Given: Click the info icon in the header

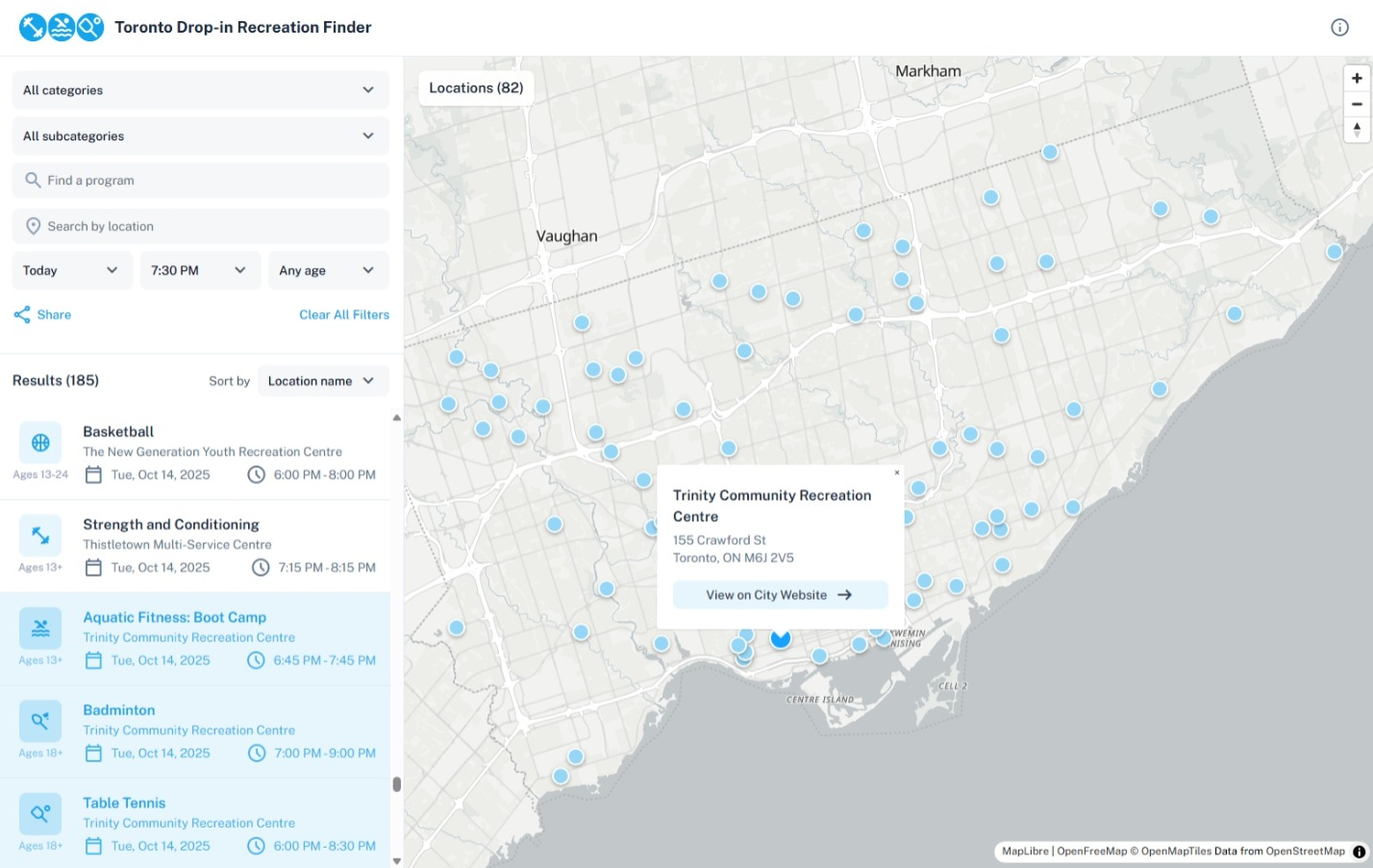Looking at the screenshot, I should click(1339, 28).
